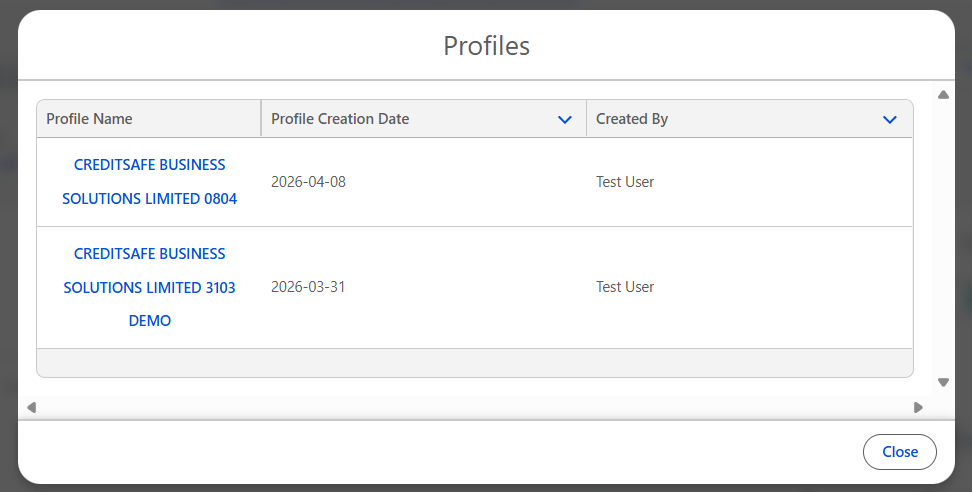
Task: Click the Profile Creation Date header label
Action: tap(340, 119)
